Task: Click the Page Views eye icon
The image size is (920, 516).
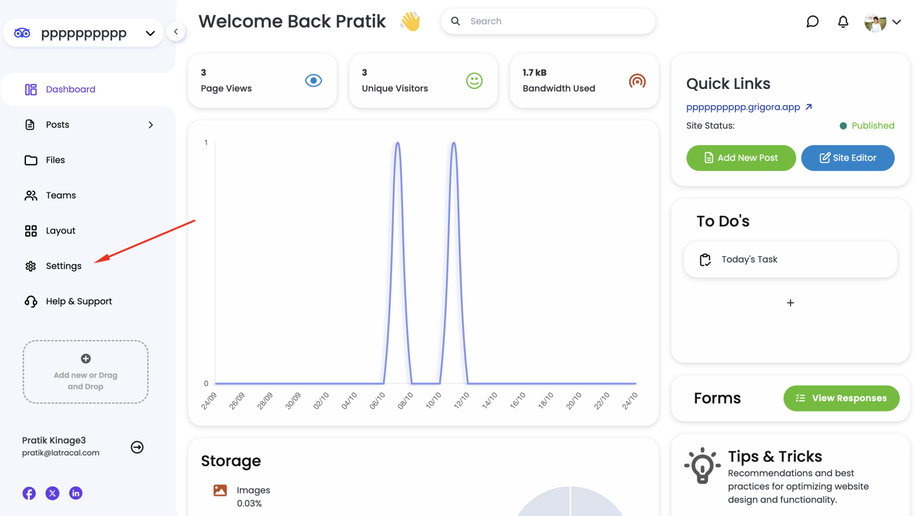Action: tap(313, 80)
